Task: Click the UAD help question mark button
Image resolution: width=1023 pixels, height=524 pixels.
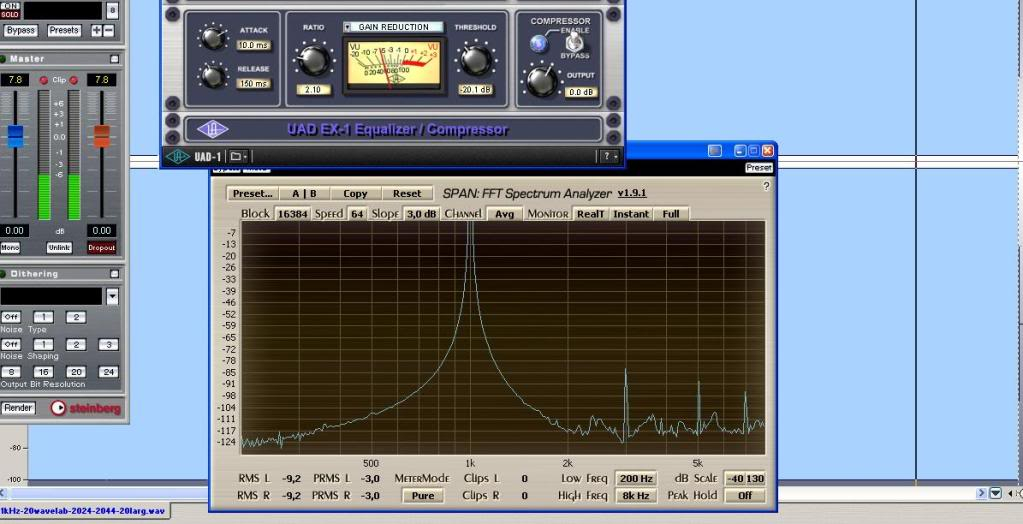Action: 608,156
